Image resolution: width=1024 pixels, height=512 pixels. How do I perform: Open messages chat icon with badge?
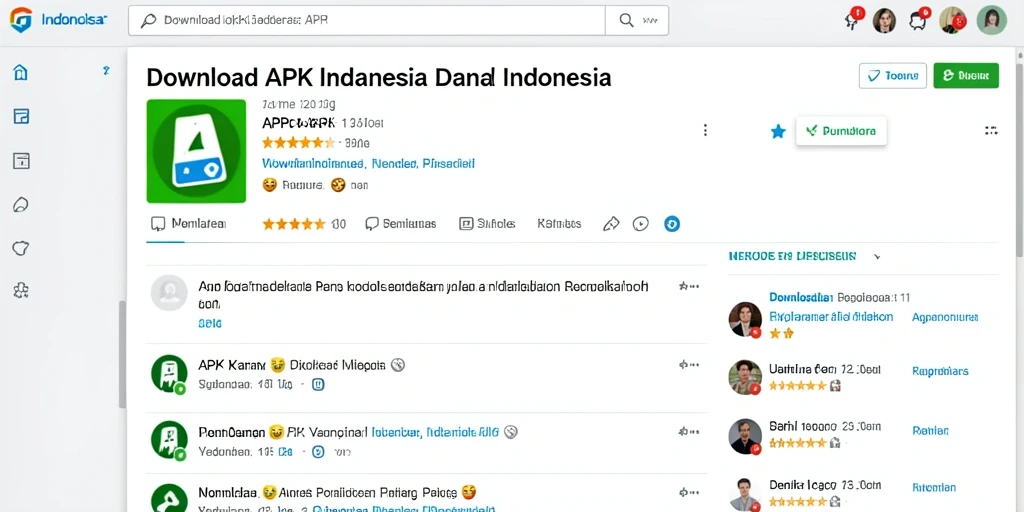pyautogui.click(x=919, y=19)
